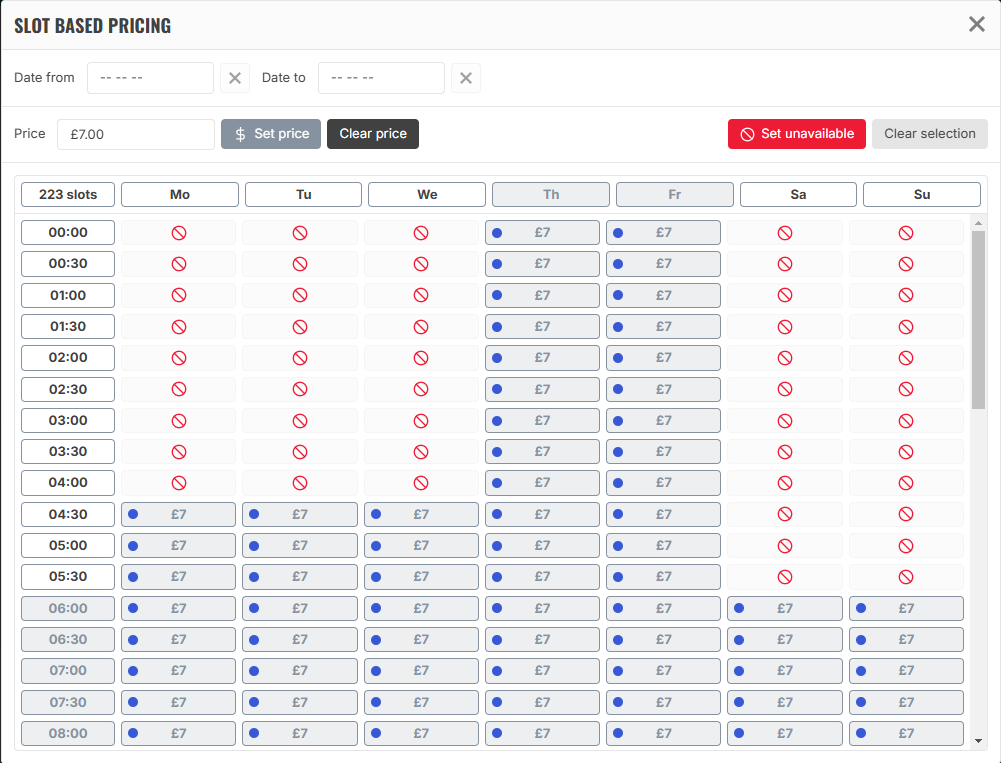Click the slot grid scrollbar up arrow
Image resolution: width=1001 pixels, height=763 pixels.
[x=978, y=223]
